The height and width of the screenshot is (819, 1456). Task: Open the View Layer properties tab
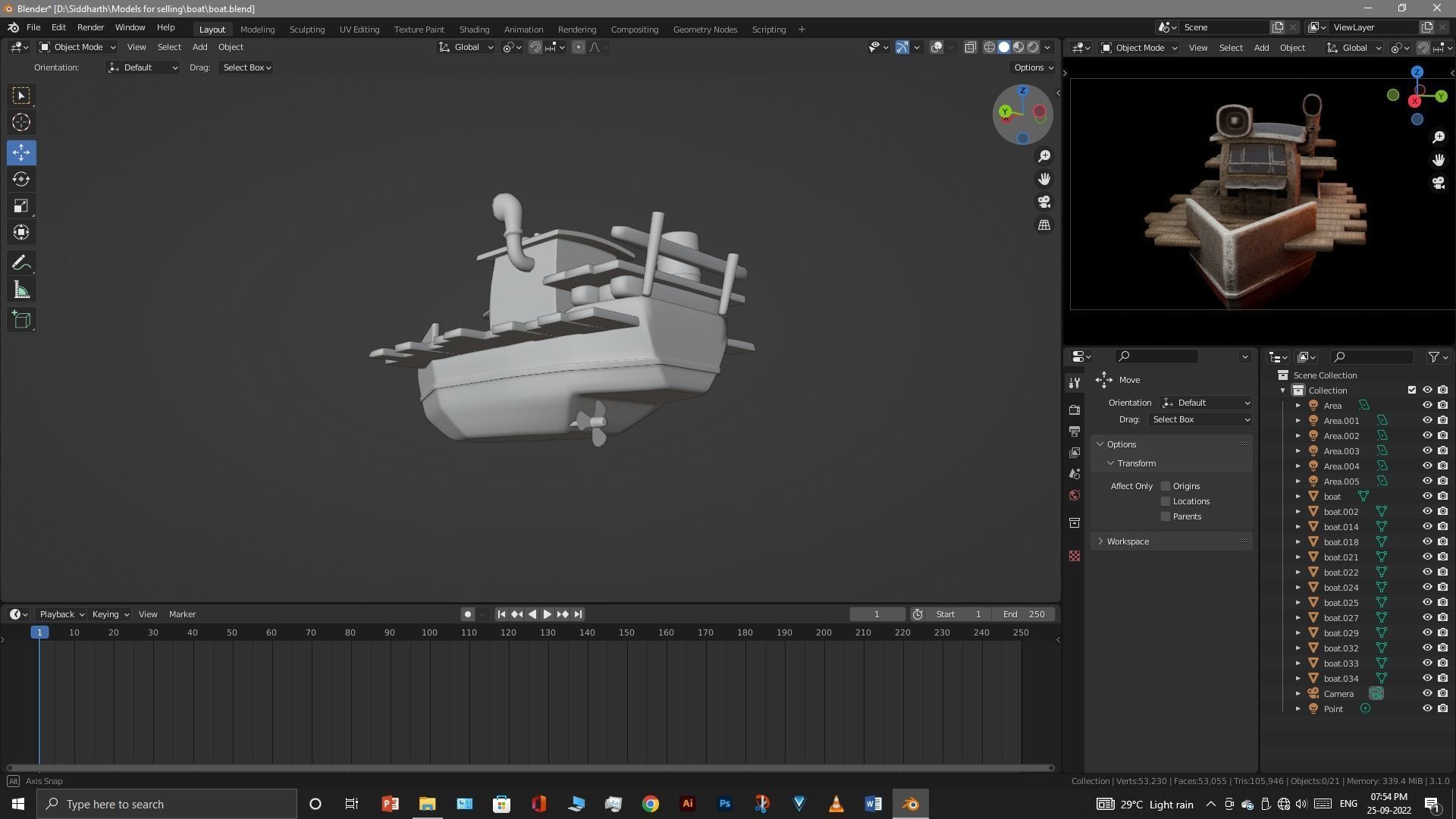(x=1074, y=453)
